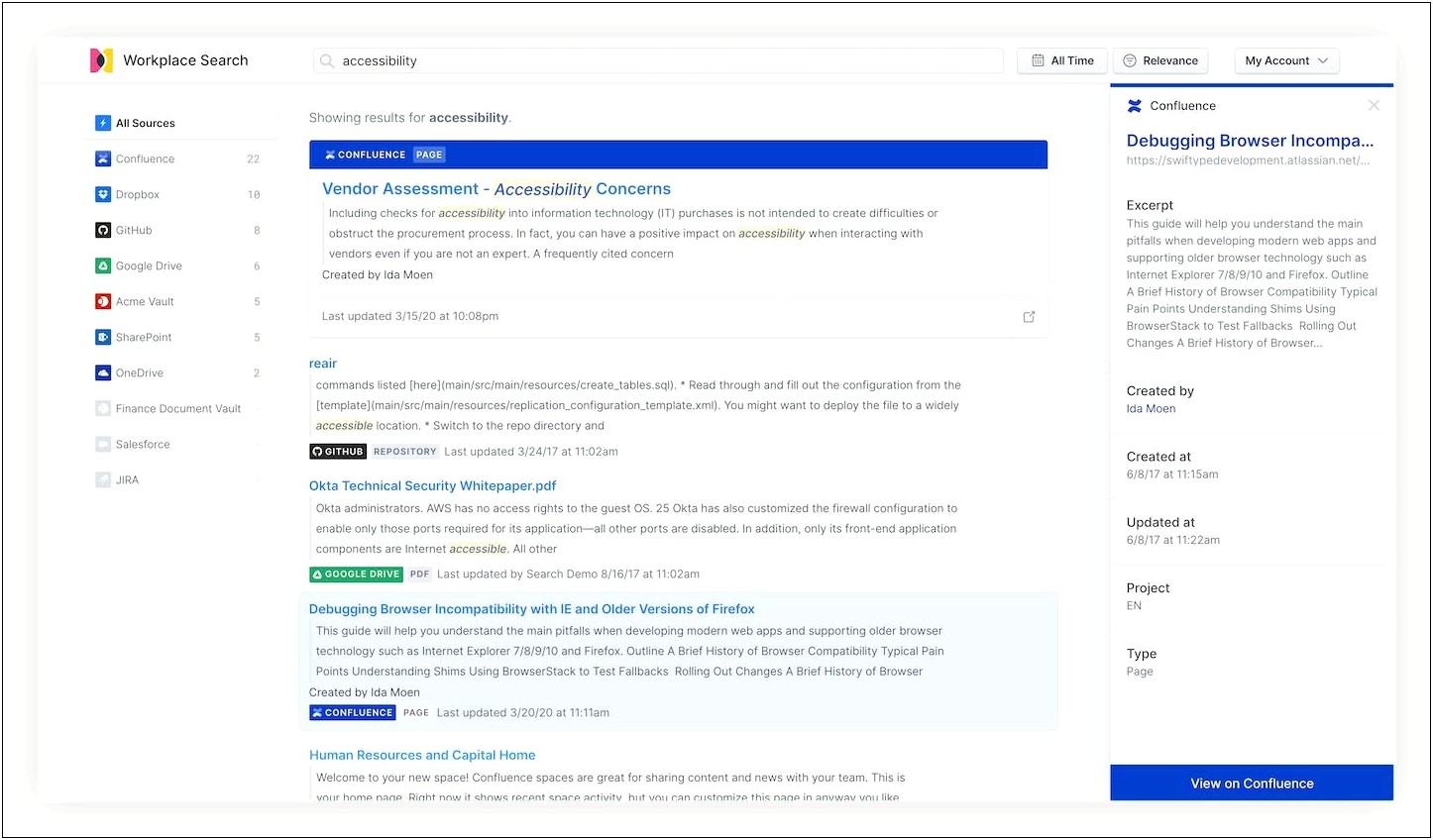Click the Acme Vault source icon
Screen dimensions: 1433x840
tap(103, 301)
